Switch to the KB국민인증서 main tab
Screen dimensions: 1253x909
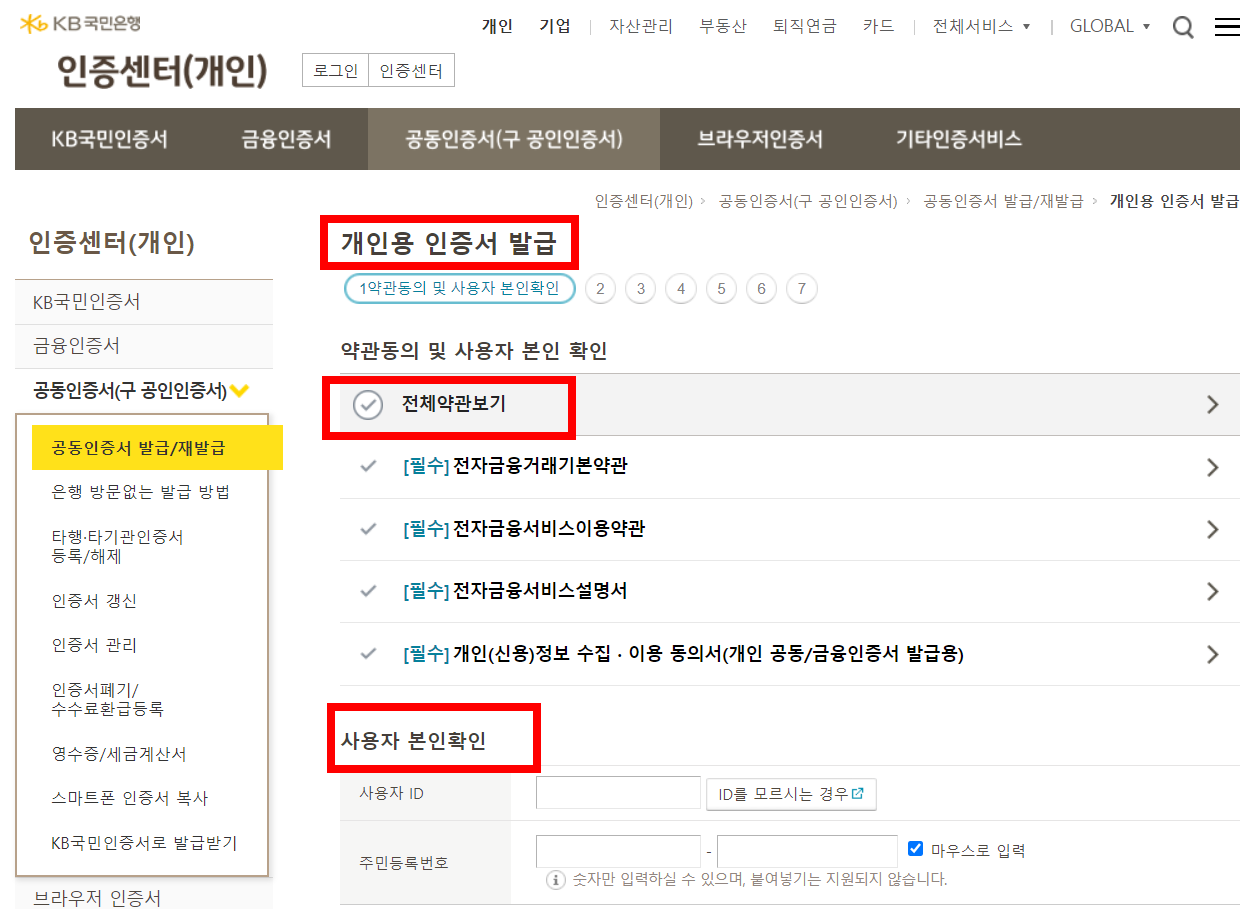[110, 139]
